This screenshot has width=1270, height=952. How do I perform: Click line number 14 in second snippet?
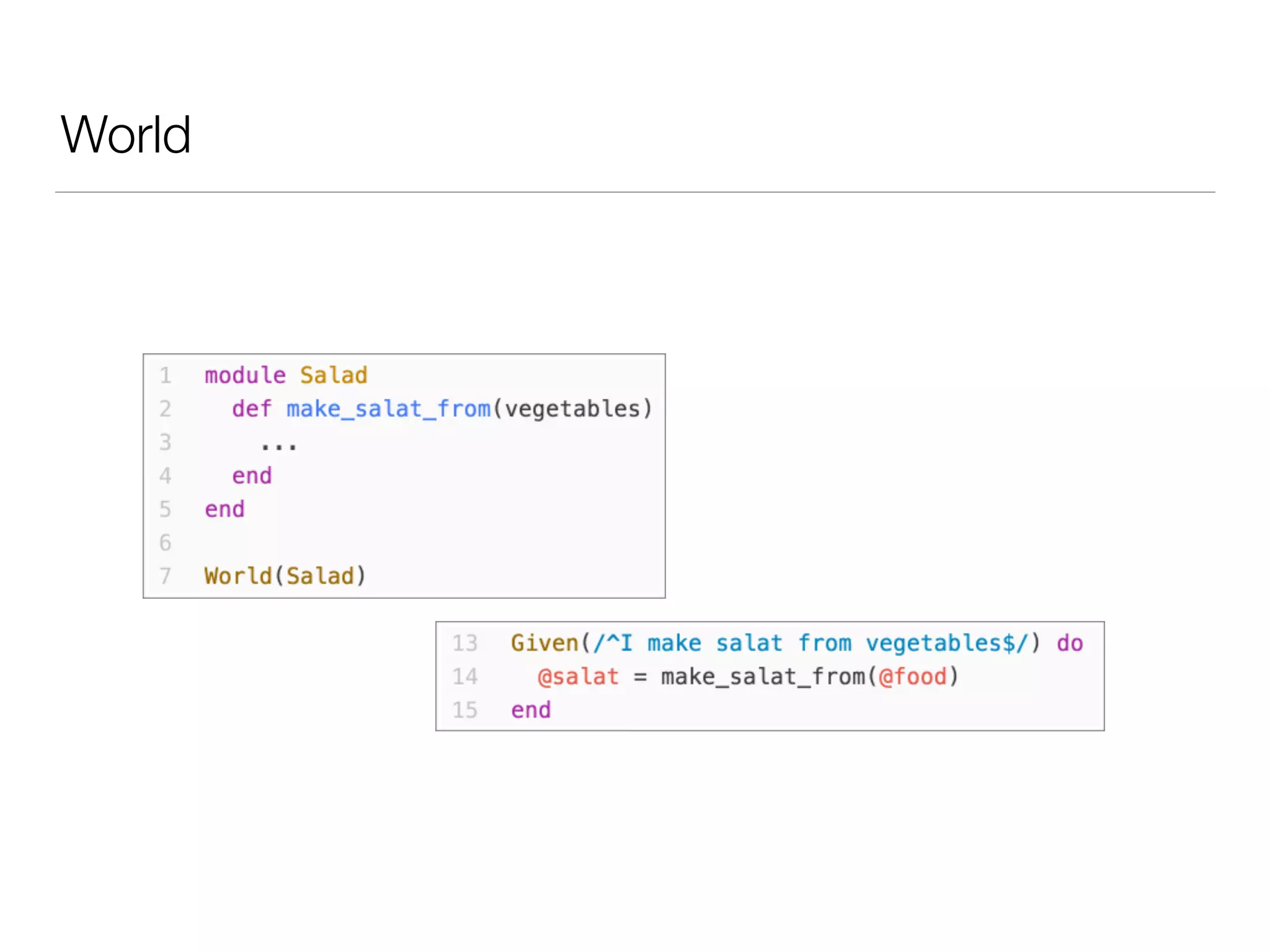pos(465,677)
